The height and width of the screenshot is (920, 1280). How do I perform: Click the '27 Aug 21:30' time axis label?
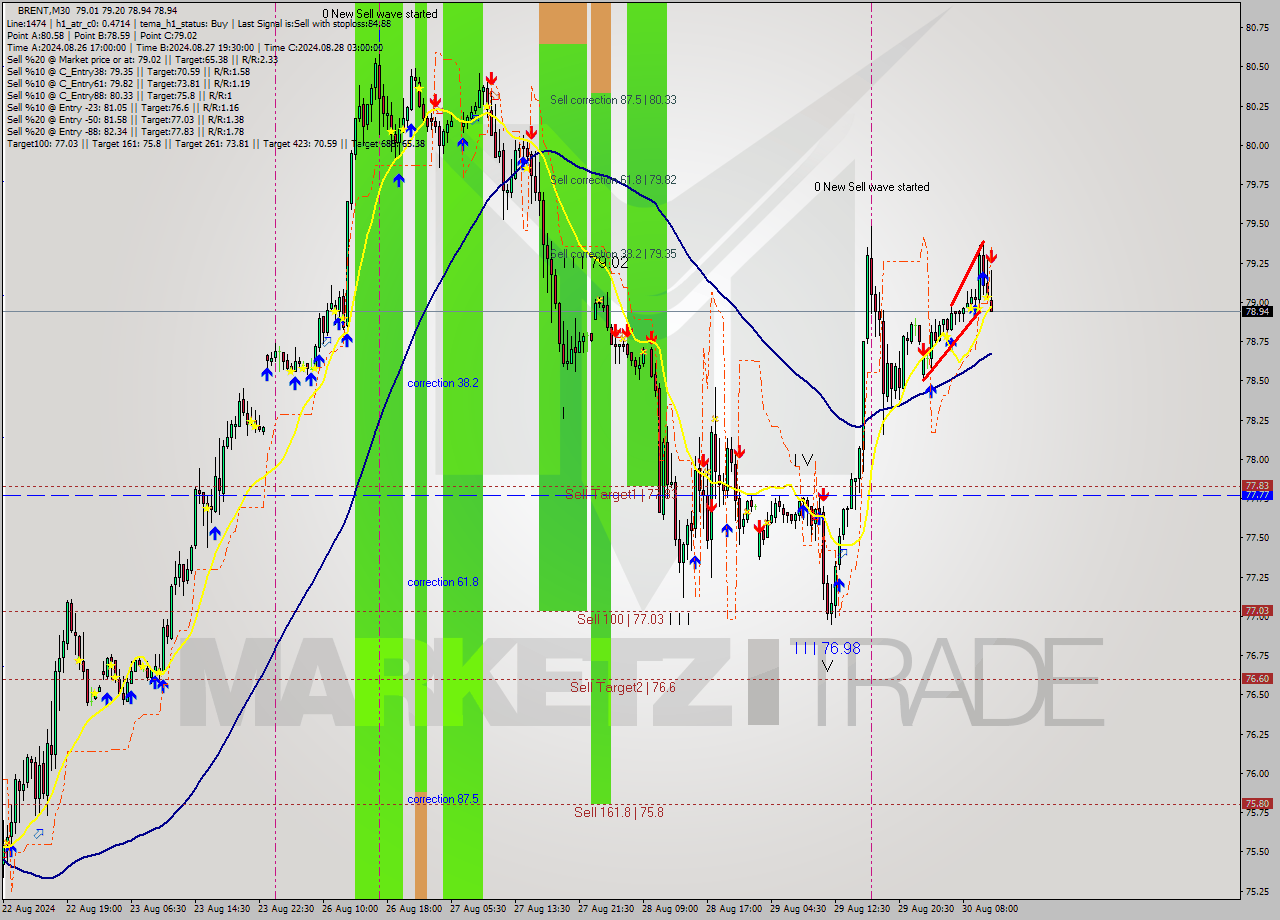pos(607,909)
